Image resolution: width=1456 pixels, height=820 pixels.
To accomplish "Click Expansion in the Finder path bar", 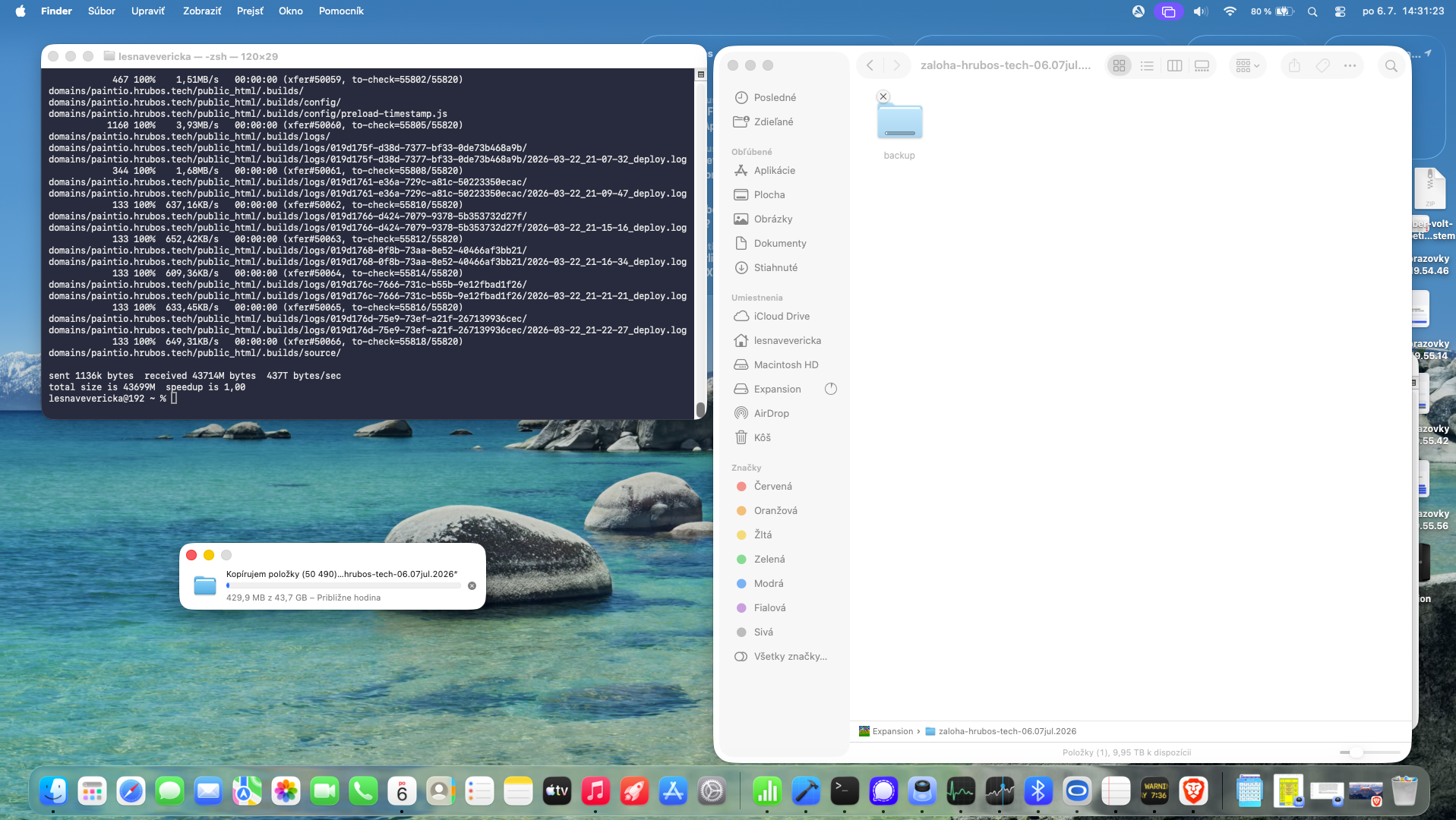I will tap(886, 731).
